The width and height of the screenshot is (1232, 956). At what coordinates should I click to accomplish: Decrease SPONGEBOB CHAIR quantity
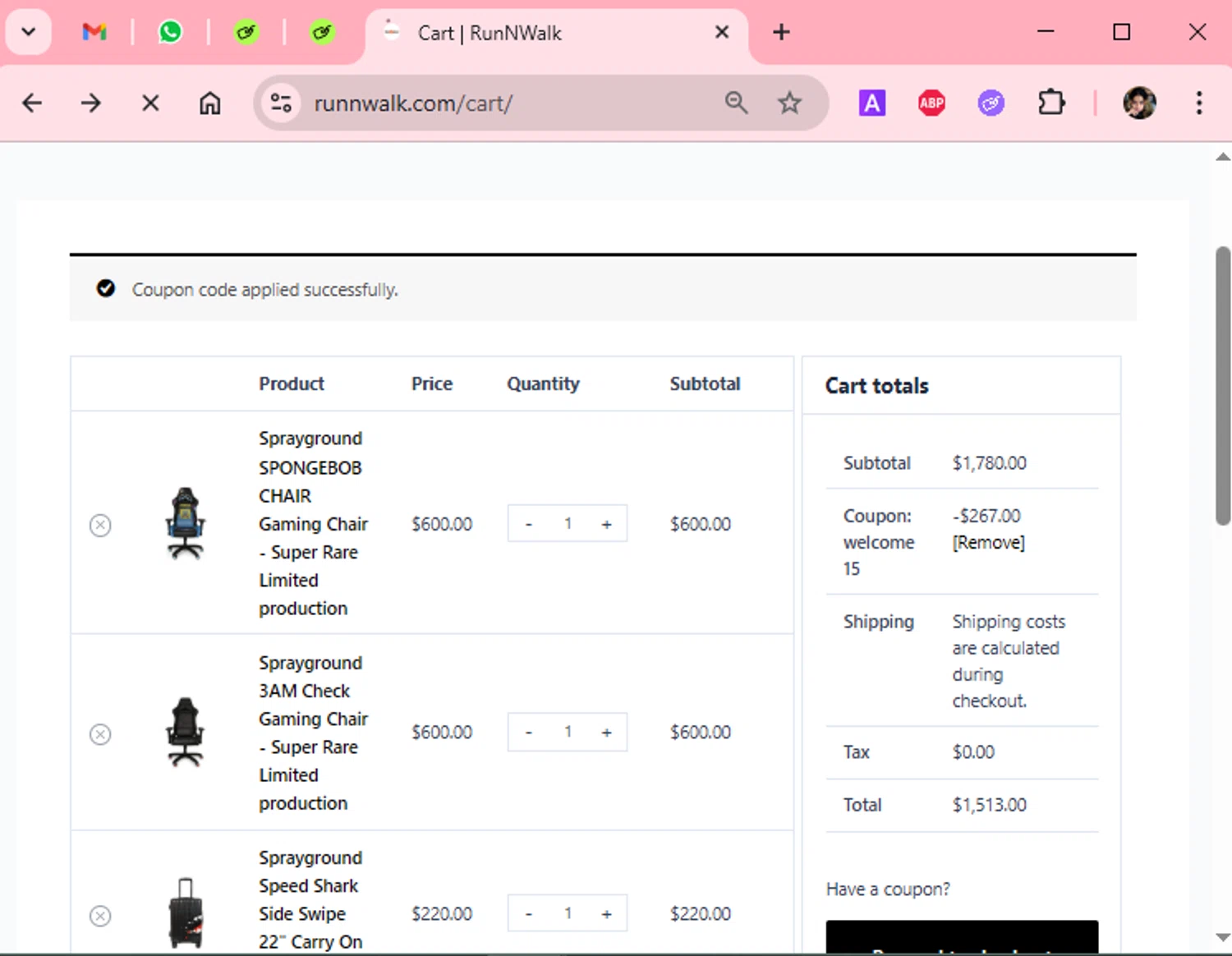coord(529,524)
